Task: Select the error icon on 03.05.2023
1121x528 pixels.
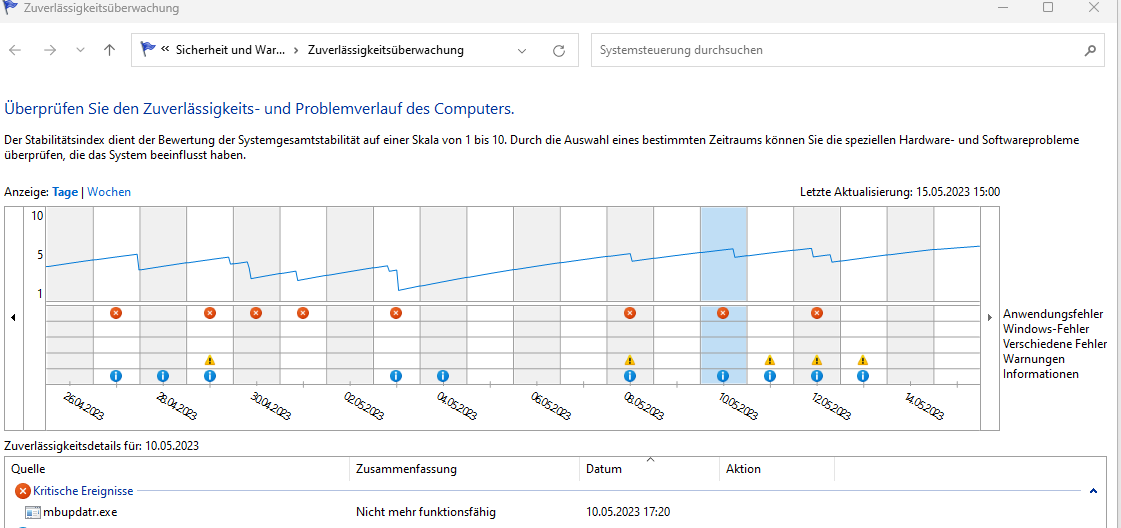Action: [396, 313]
